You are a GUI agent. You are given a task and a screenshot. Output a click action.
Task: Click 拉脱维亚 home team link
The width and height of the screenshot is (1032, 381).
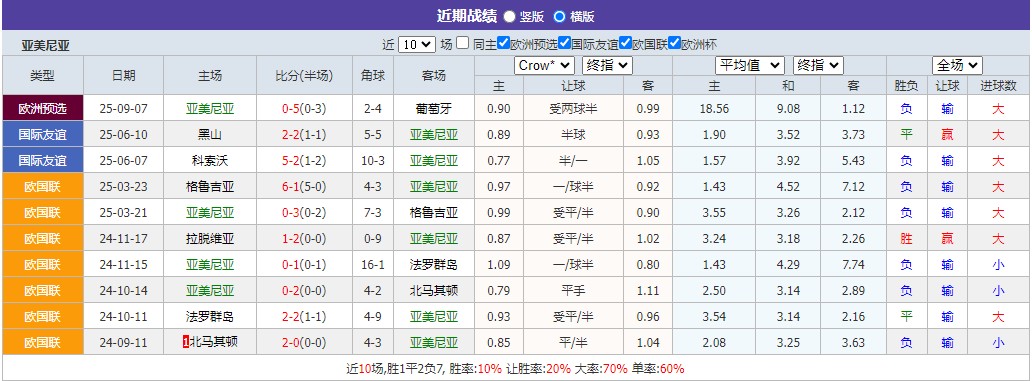coord(210,239)
